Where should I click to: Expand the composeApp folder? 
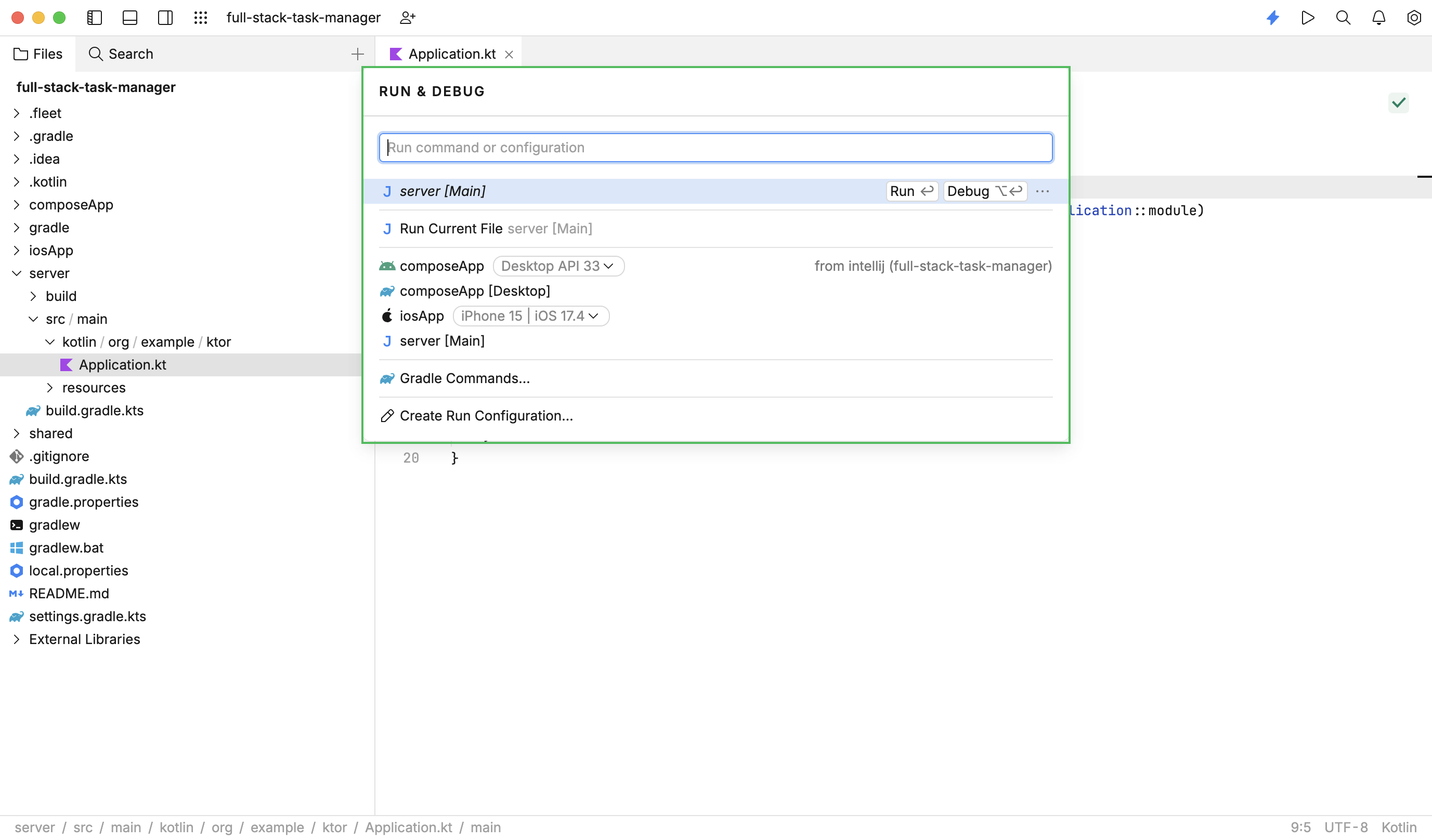click(17, 205)
